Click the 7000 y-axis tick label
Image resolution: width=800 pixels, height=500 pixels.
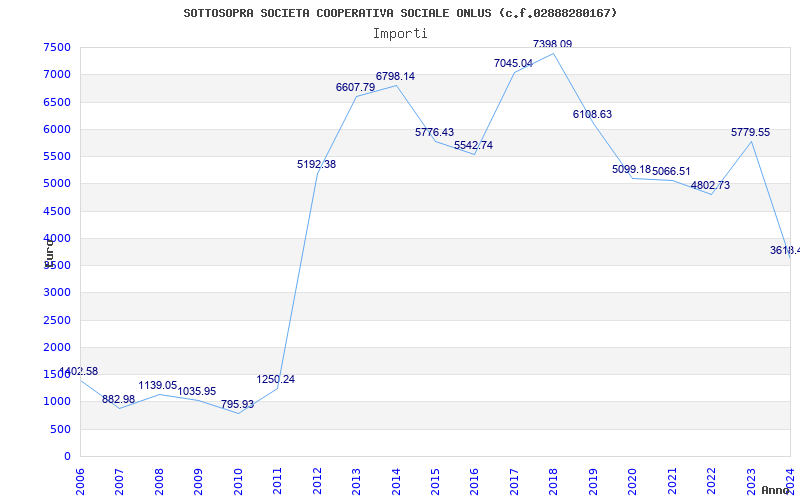(x=57, y=74)
